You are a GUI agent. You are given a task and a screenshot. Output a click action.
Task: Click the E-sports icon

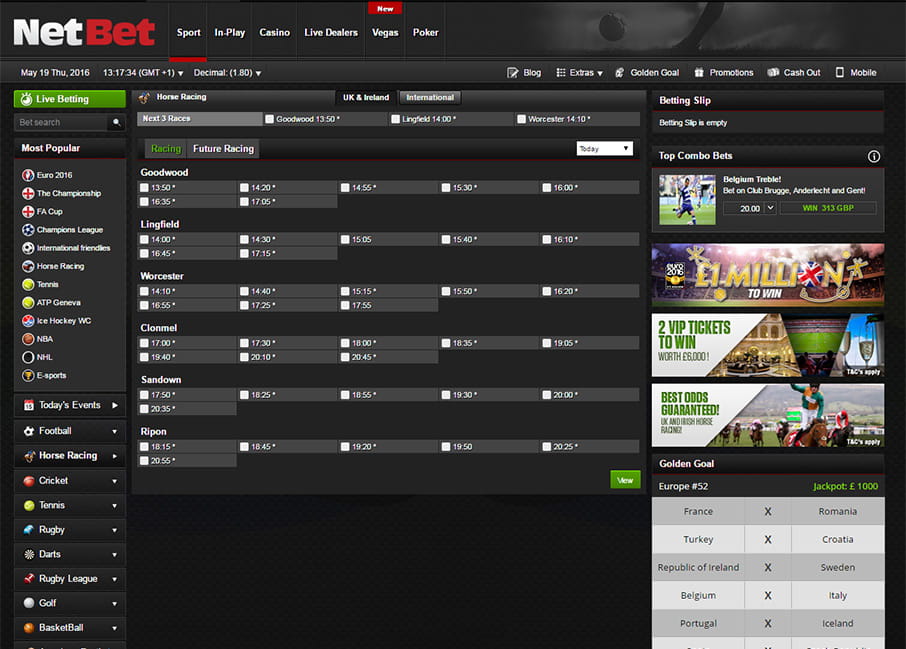click(28, 376)
